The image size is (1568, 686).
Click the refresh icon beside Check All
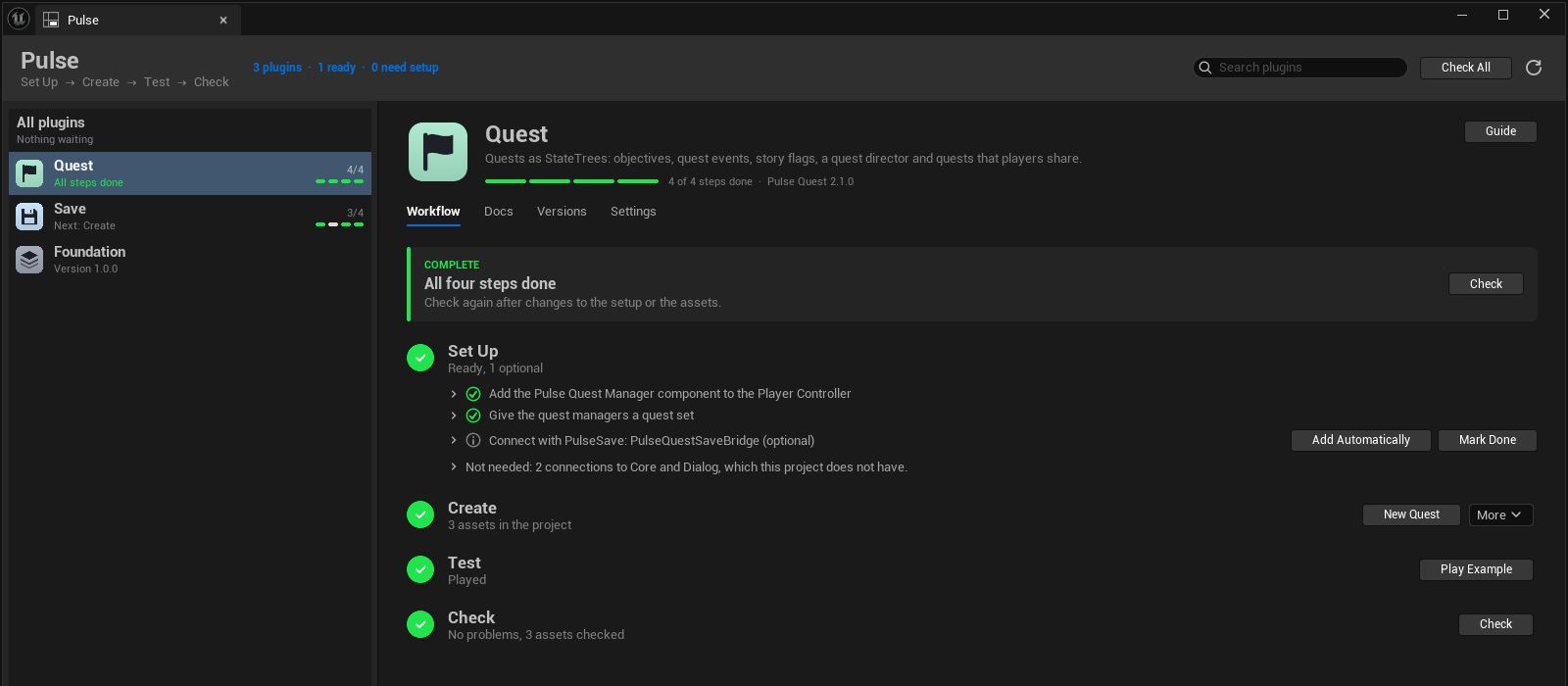coord(1534,68)
